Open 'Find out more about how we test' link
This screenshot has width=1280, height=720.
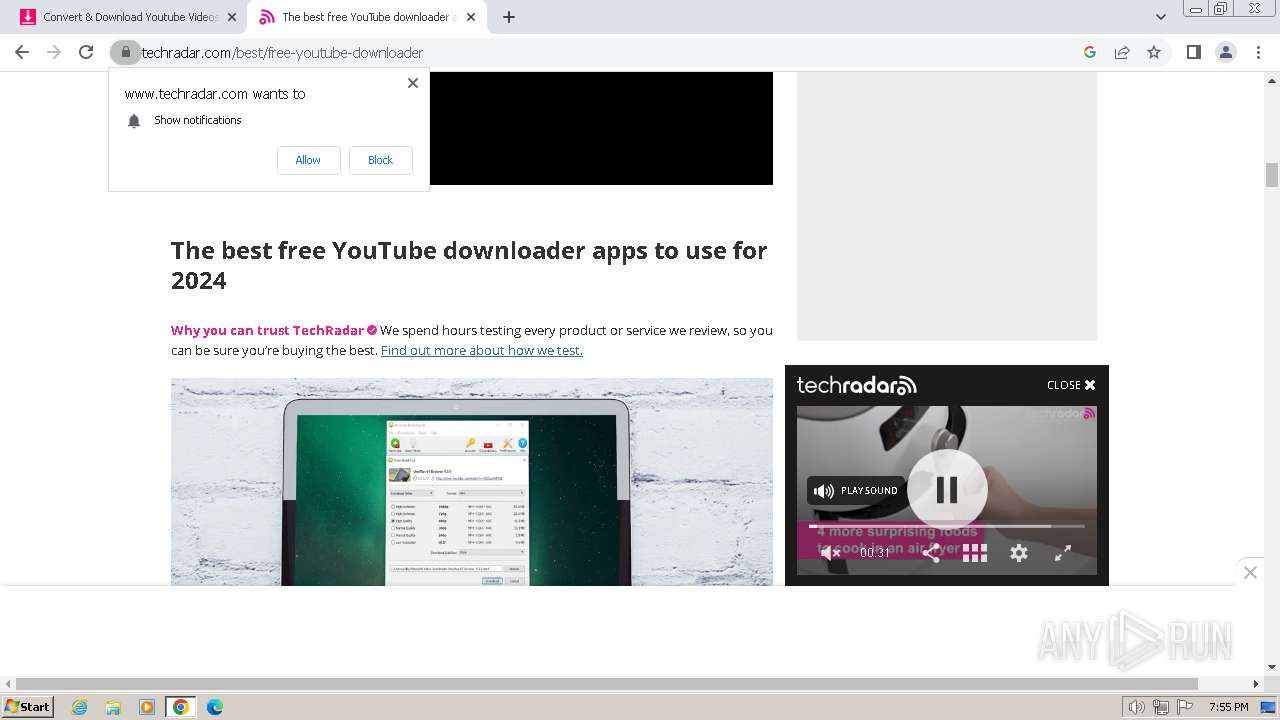coord(481,350)
